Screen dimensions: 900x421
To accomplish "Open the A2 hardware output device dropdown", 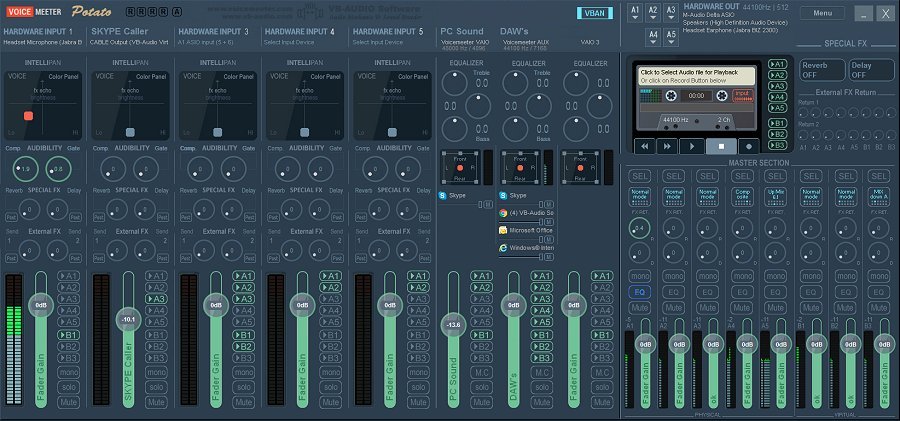I will [x=653, y=13].
